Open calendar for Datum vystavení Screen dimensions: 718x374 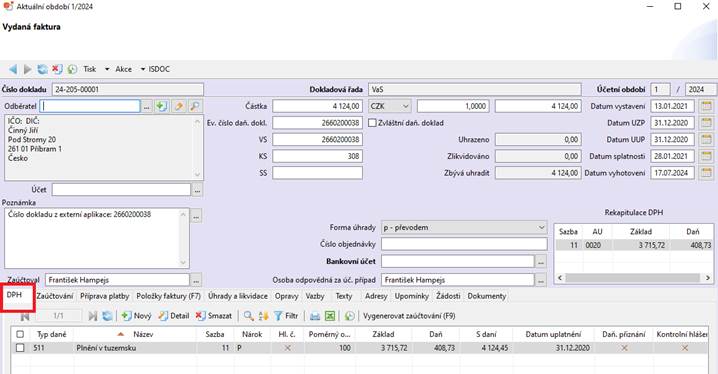click(x=706, y=106)
